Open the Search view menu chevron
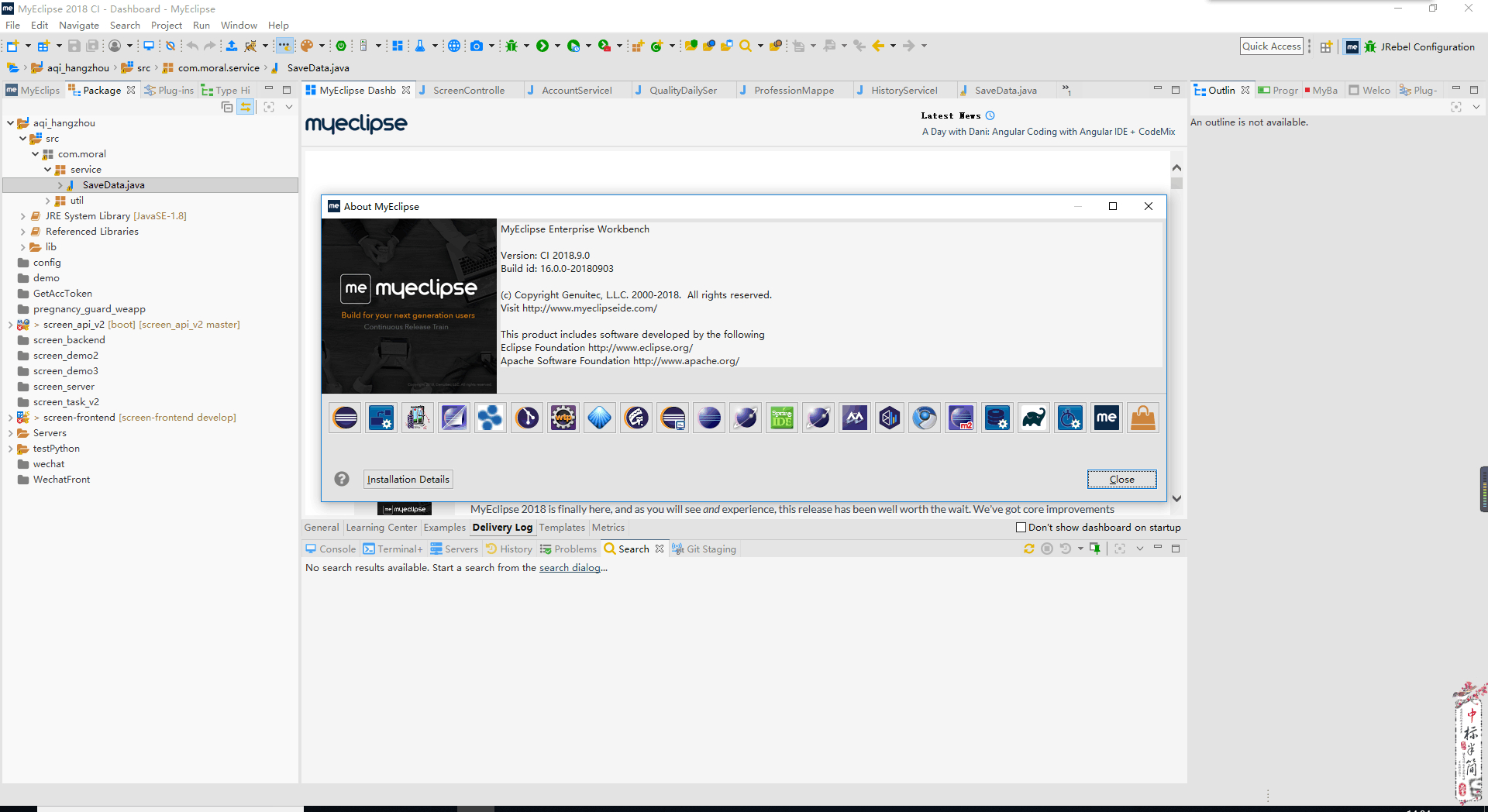1488x812 pixels. coord(1140,549)
